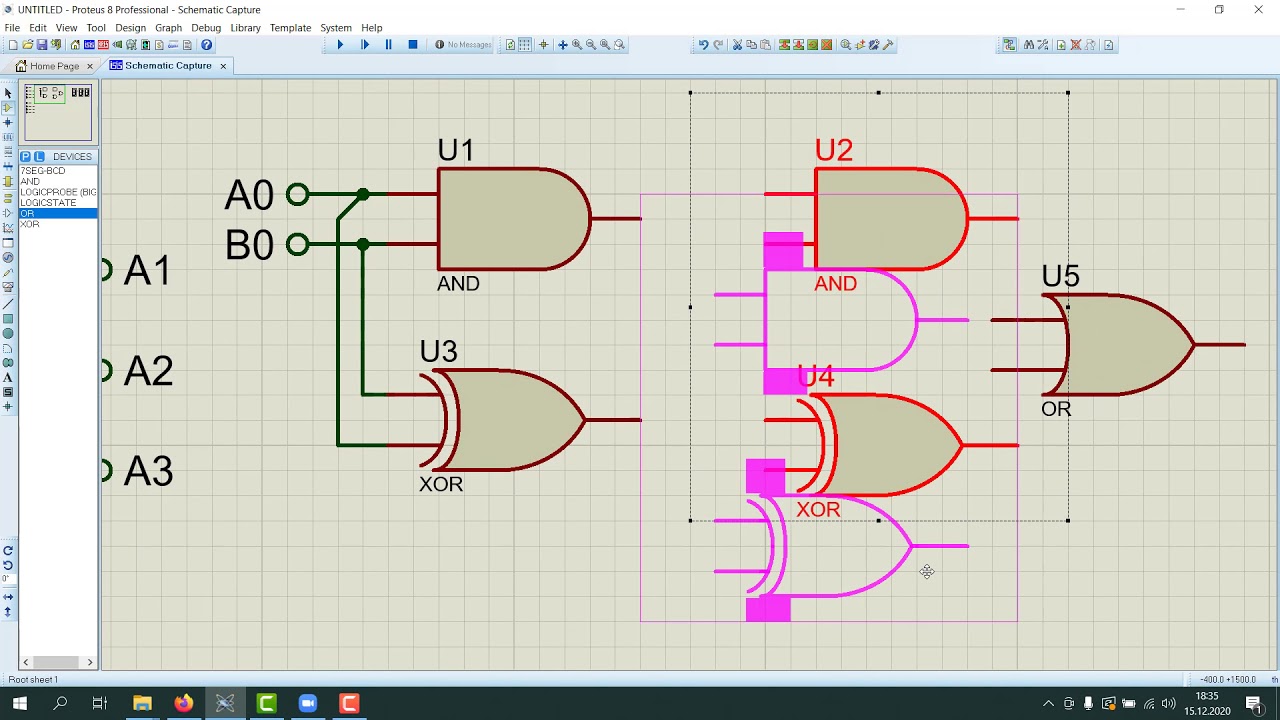Select the Junction Dot Mode tool
The height and width of the screenshot is (720, 1280).
(8, 122)
